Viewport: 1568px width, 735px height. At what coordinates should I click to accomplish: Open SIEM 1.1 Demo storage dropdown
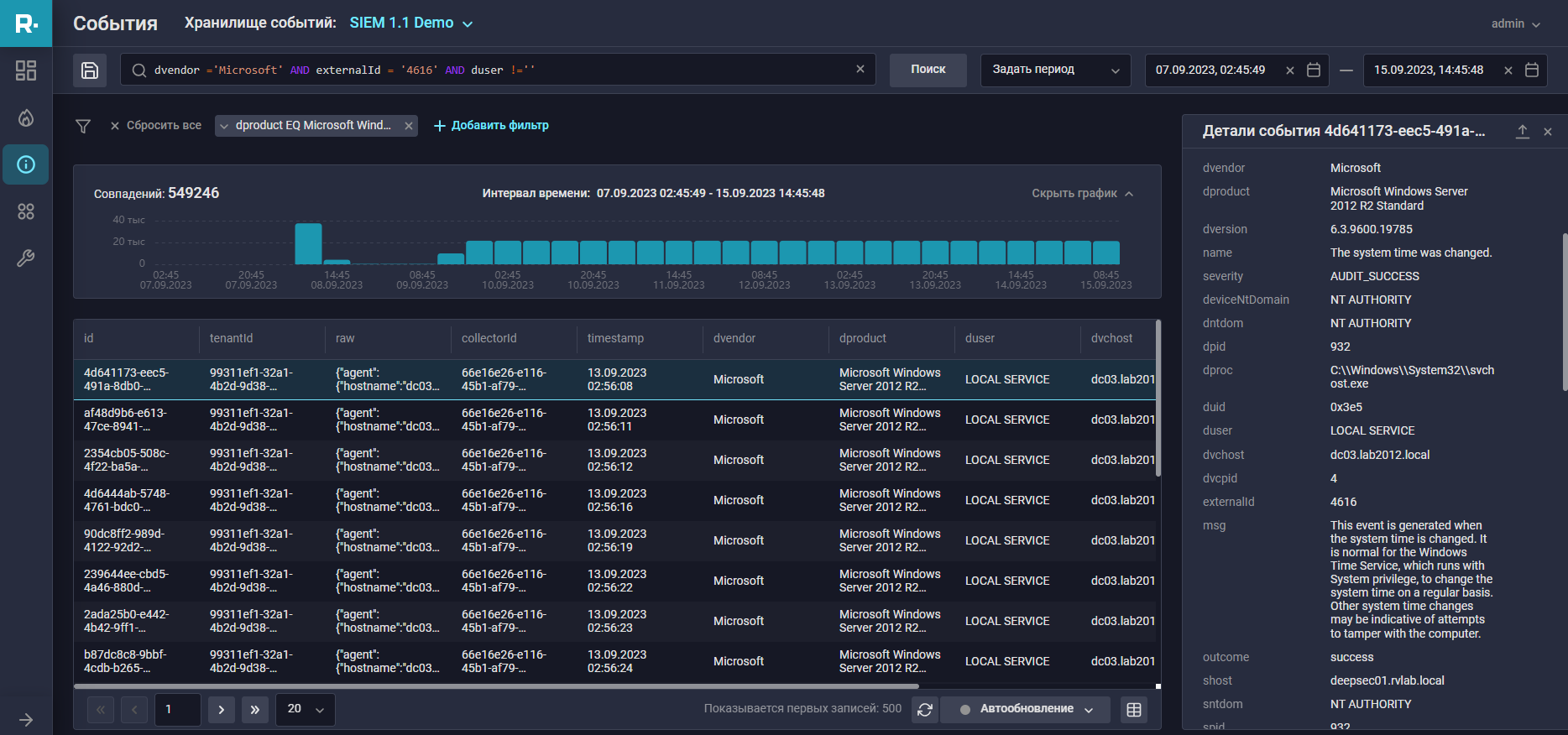410,23
